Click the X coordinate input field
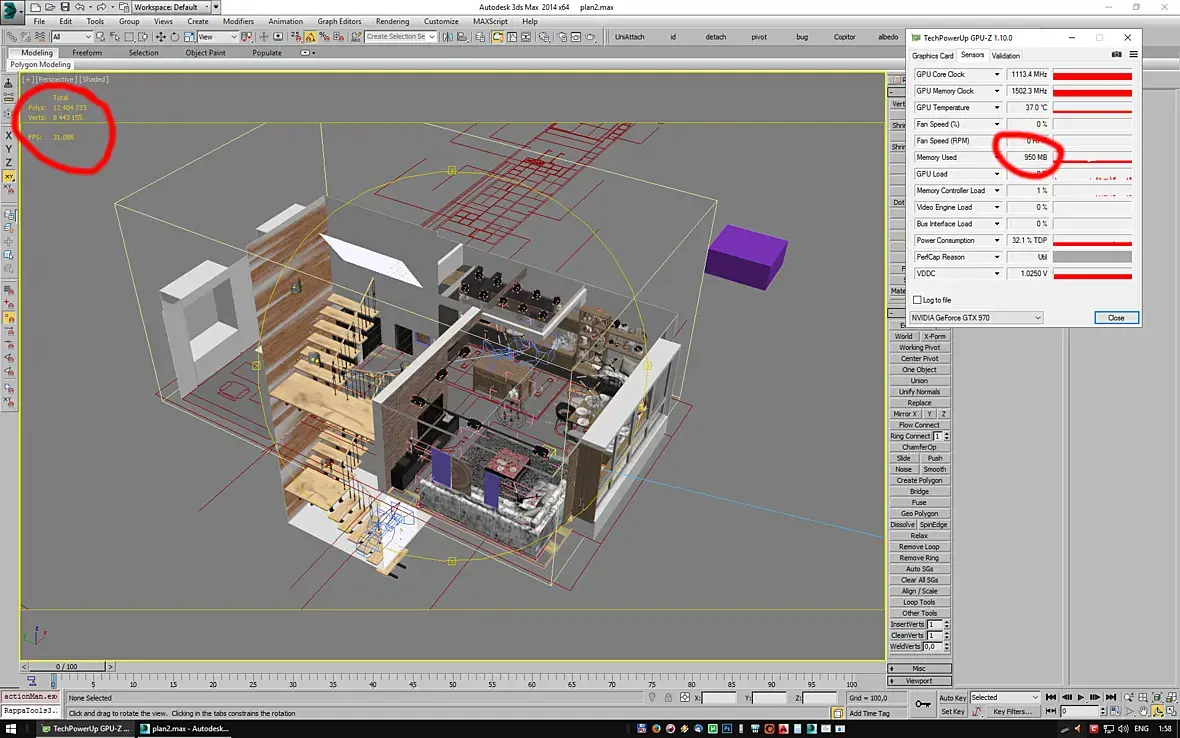The image size is (1180, 738). 720,698
